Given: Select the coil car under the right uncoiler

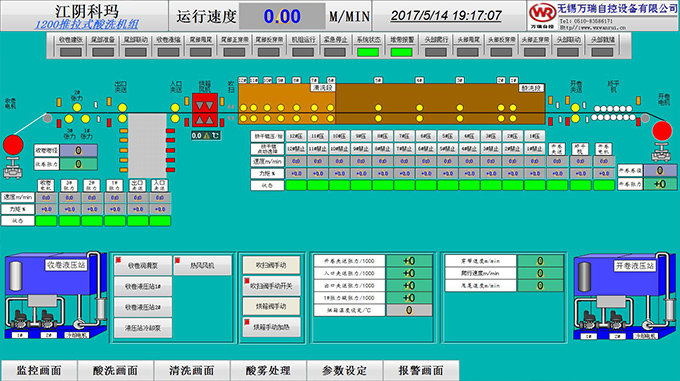Looking at the screenshot, I should click(x=661, y=152).
